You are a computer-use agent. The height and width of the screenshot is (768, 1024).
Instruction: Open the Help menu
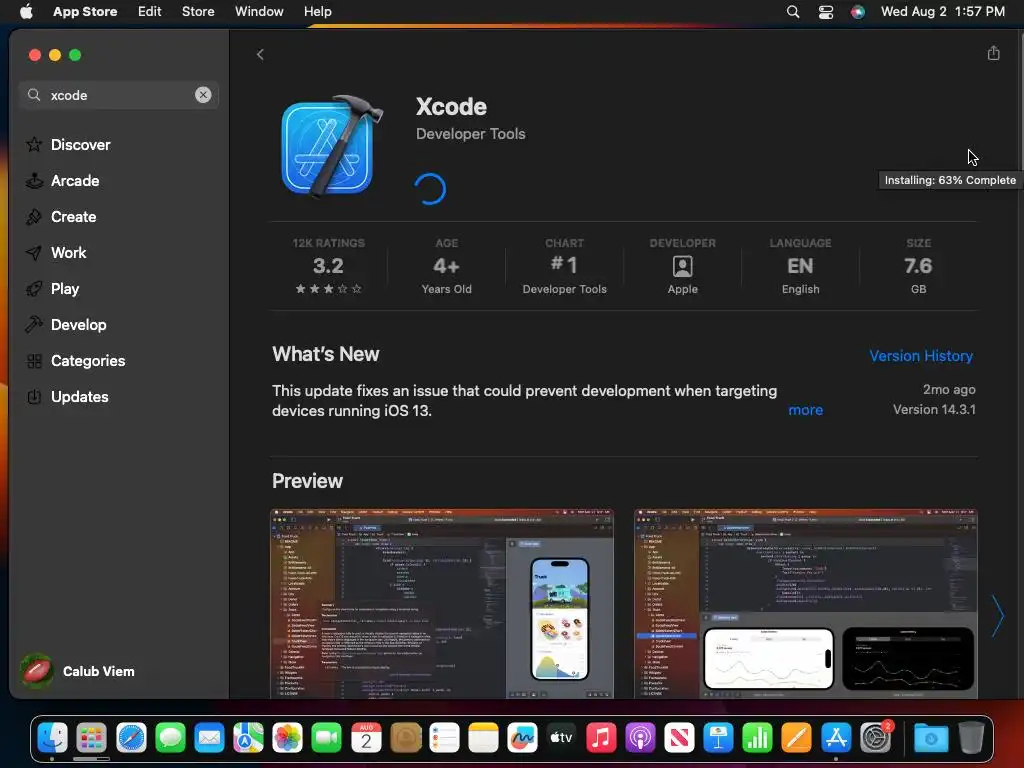[x=317, y=11]
